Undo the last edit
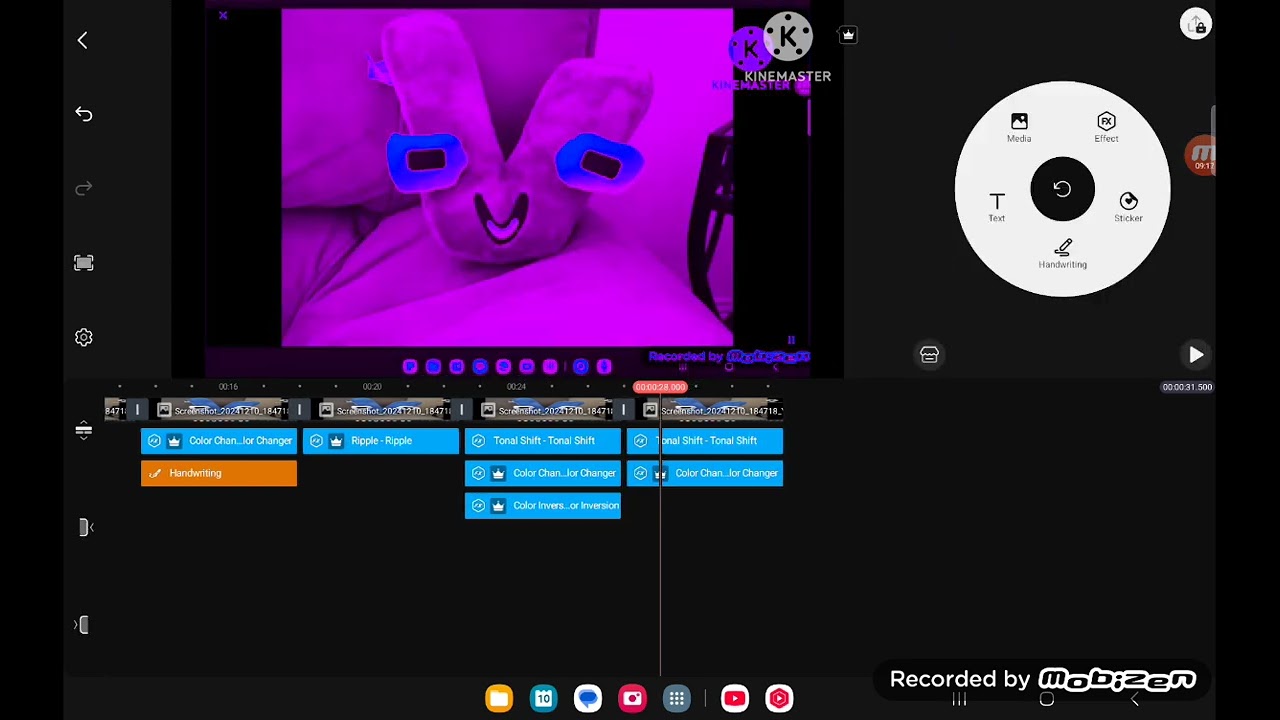The image size is (1280, 720). tap(84, 114)
